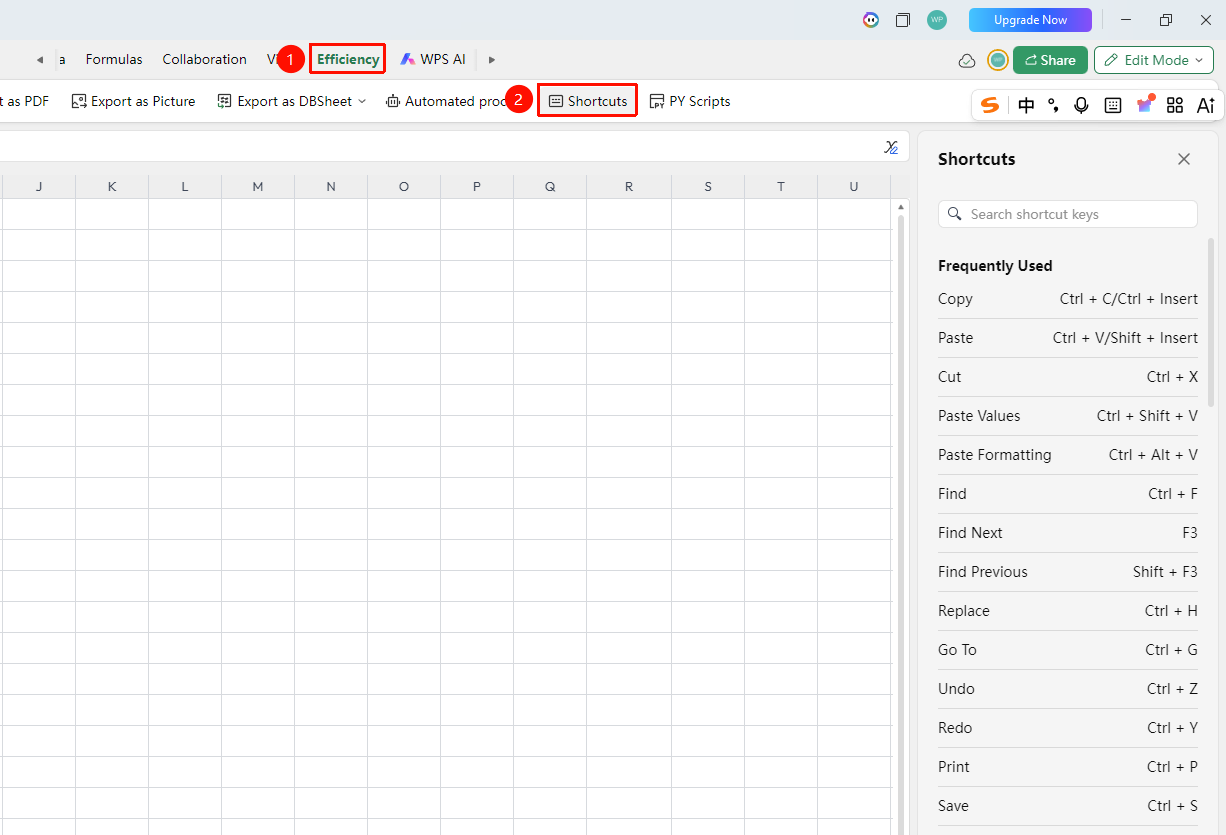The height and width of the screenshot is (835, 1226).
Task: Check cloud sync status icon
Action: [x=967, y=60]
